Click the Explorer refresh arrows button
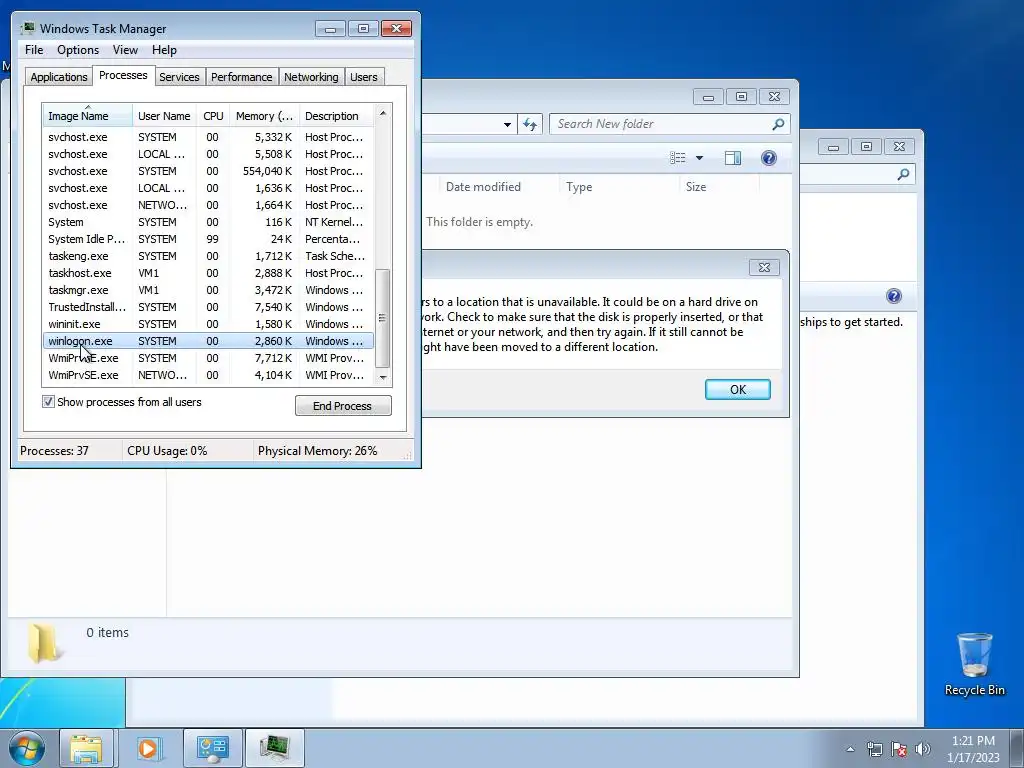 (x=530, y=124)
